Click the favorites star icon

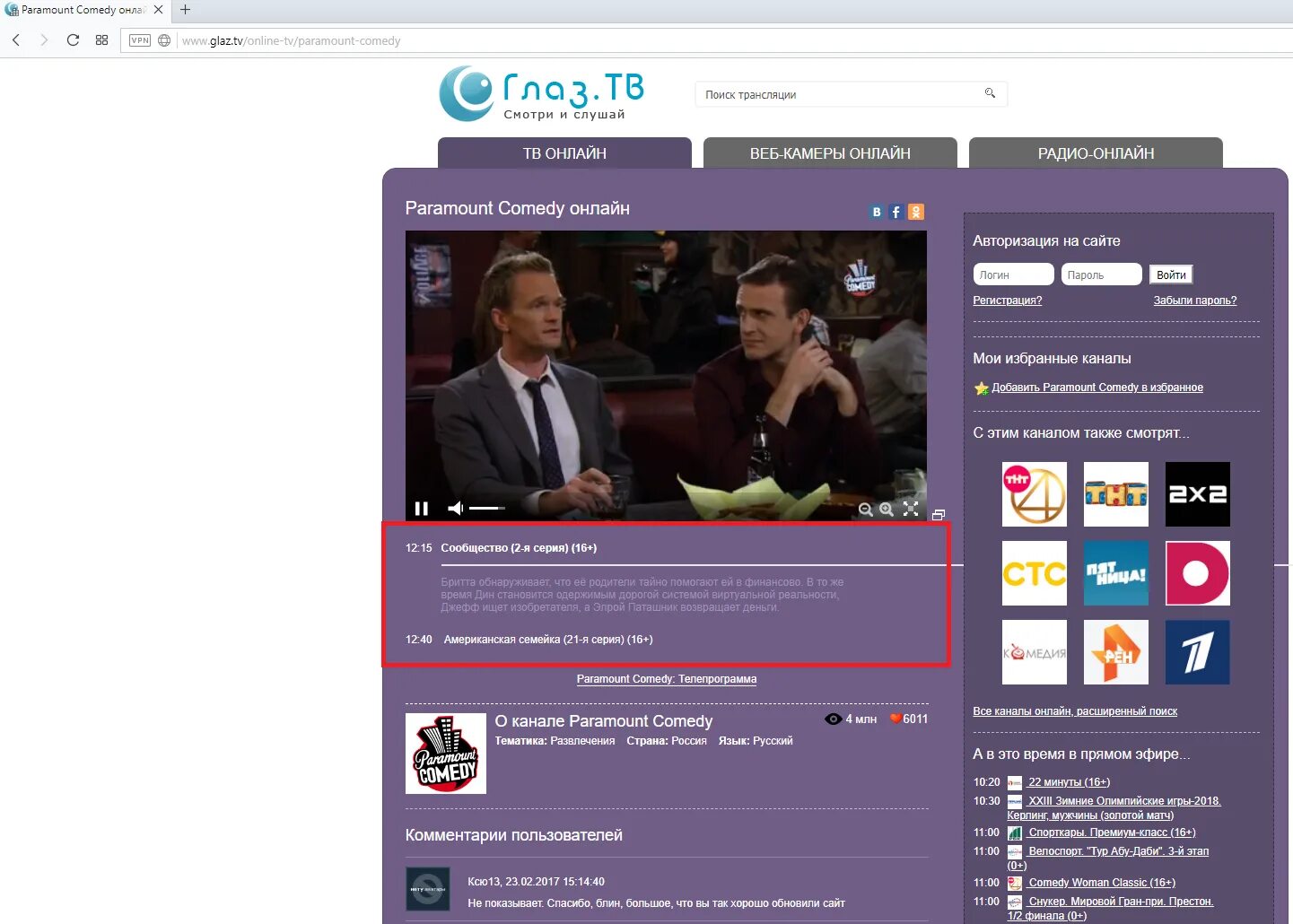(x=981, y=388)
